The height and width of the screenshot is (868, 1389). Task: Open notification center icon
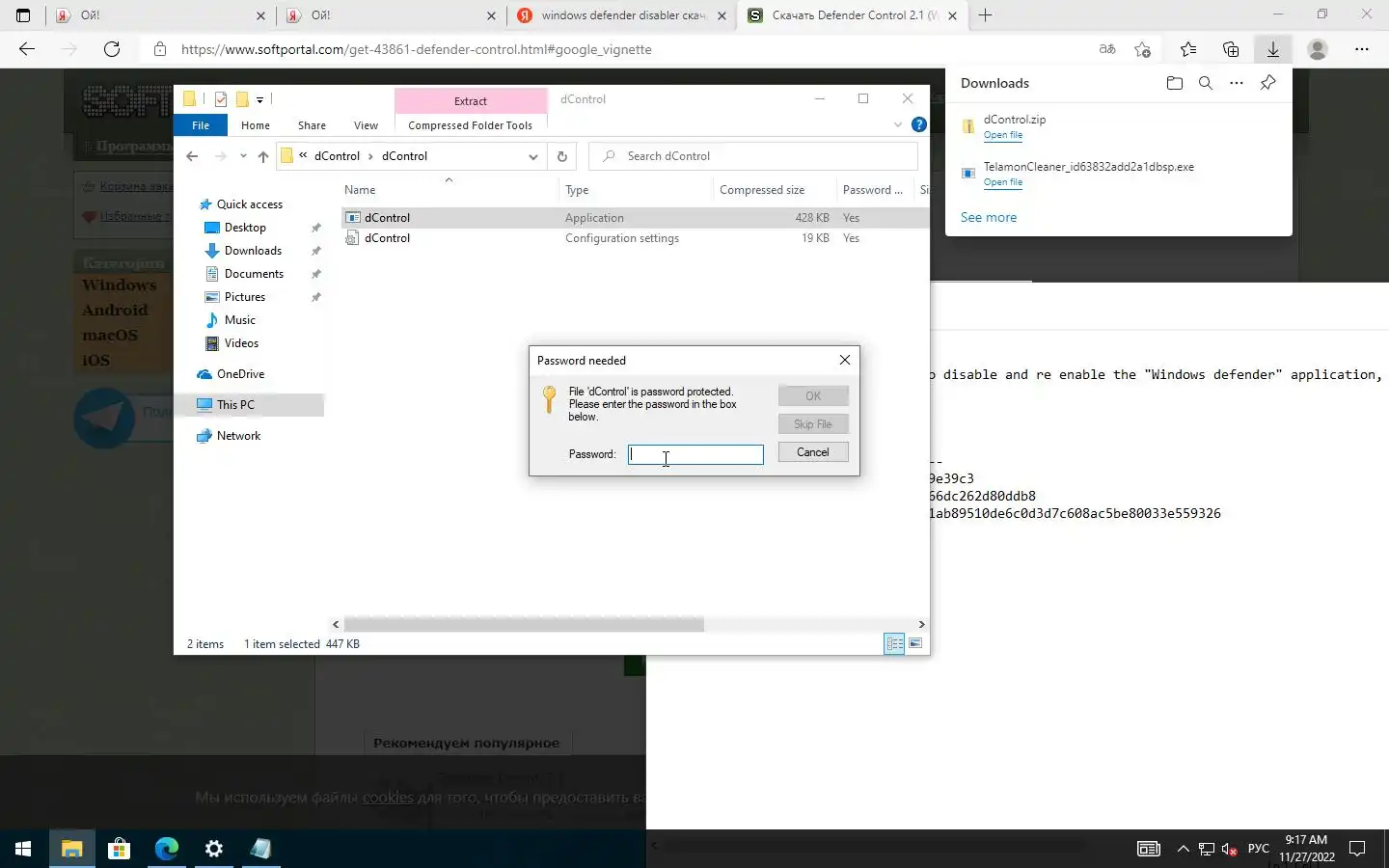click(x=1357, y=849)
